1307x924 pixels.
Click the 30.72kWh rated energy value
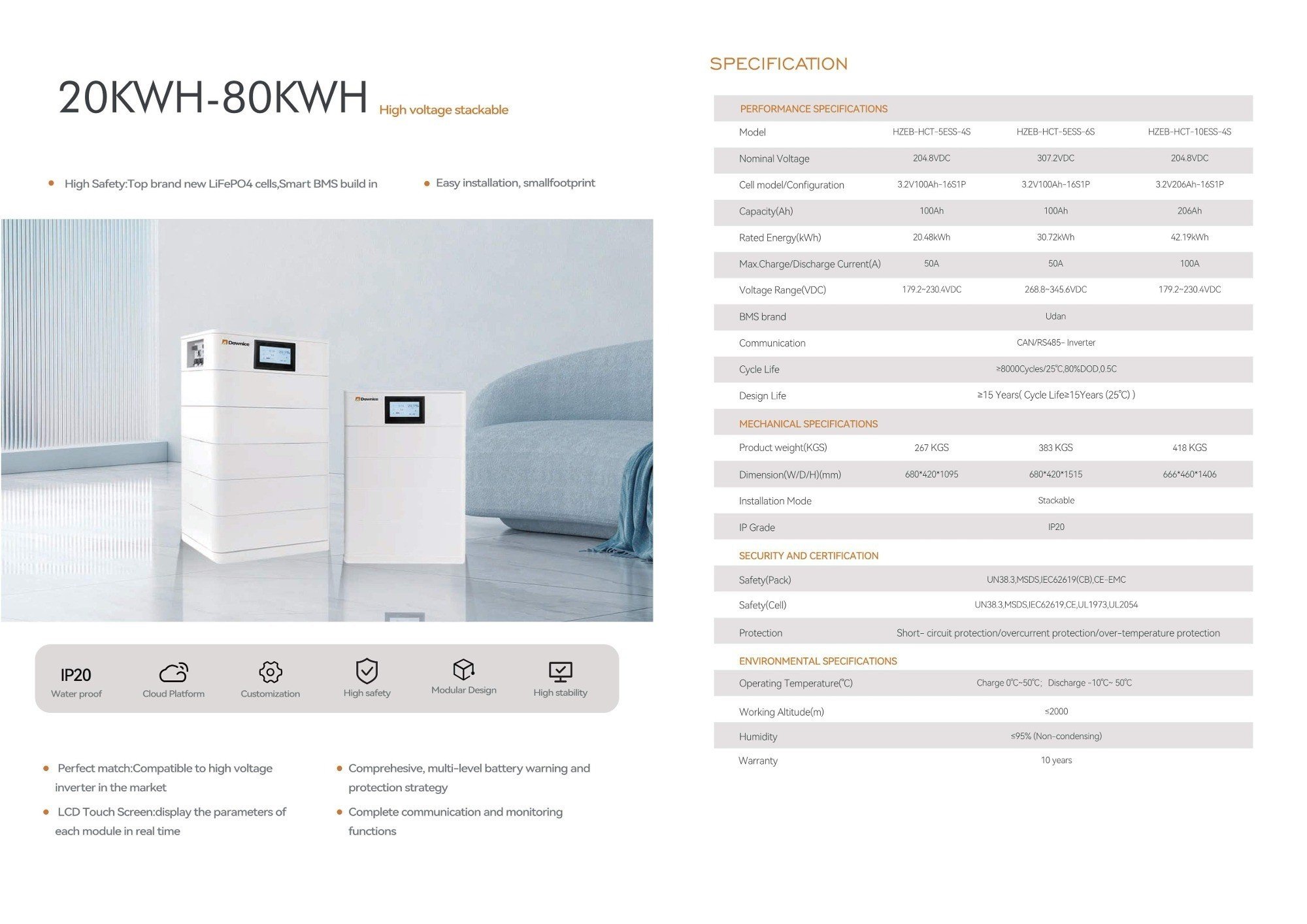1055,237
